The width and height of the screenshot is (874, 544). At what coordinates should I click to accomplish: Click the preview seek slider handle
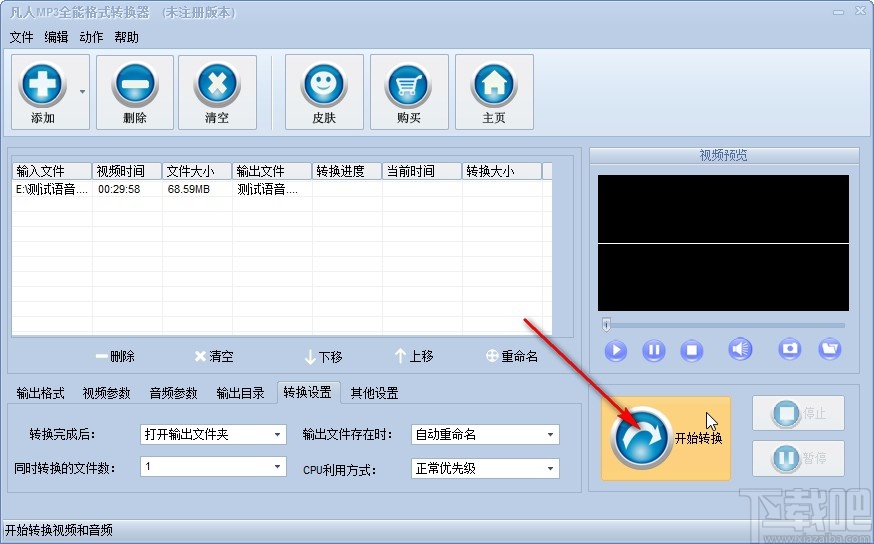pos(606,324)
